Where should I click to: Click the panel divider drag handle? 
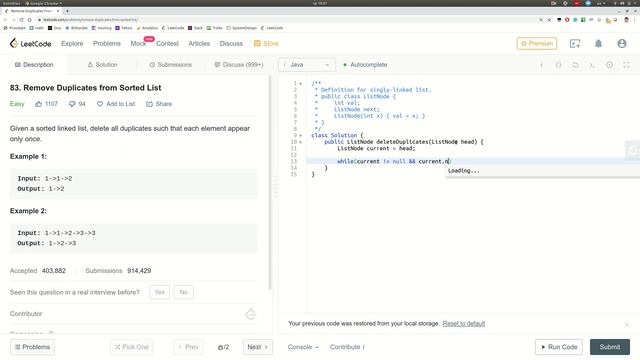276,187
